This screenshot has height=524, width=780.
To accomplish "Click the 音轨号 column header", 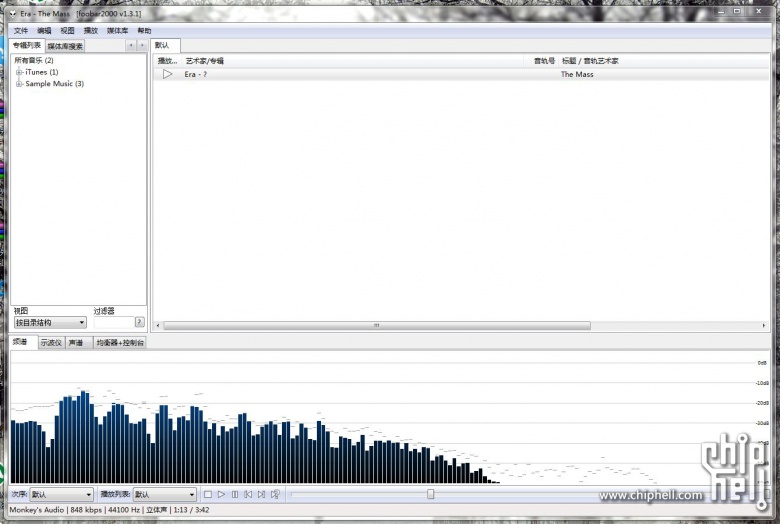I will [x=541, y=61].
